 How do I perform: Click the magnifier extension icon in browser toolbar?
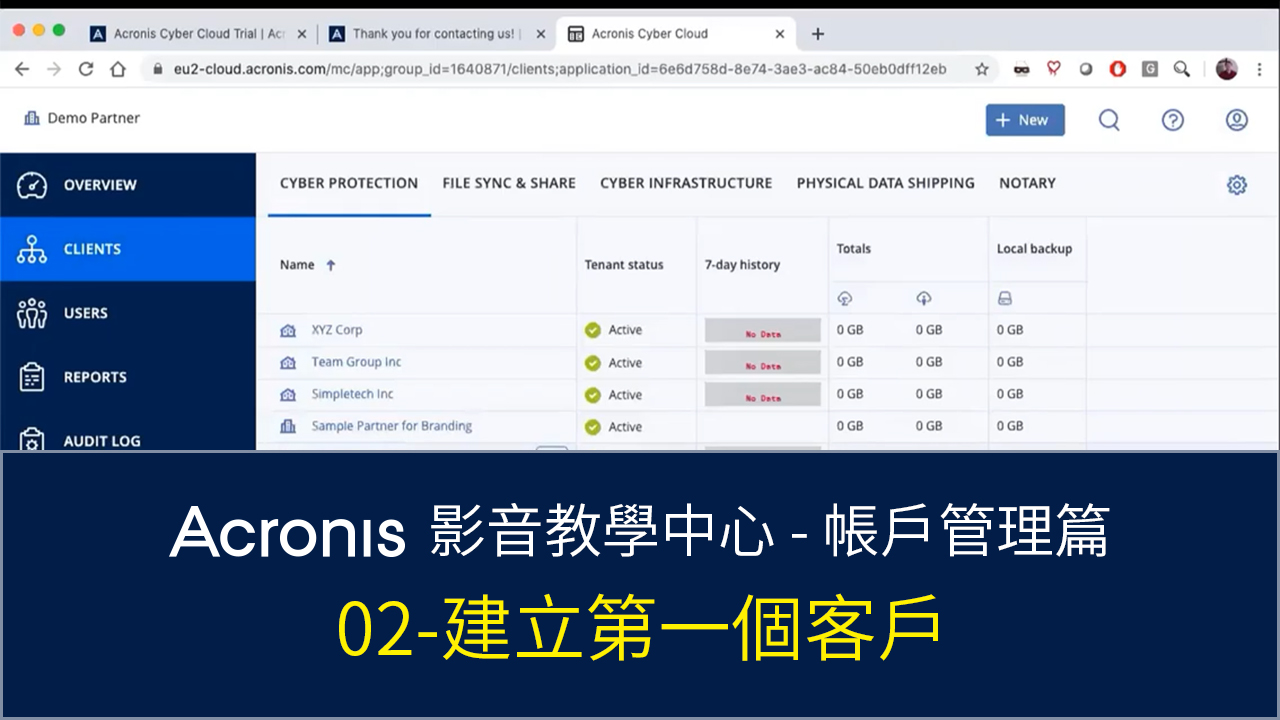click(x=1182, y=69)
